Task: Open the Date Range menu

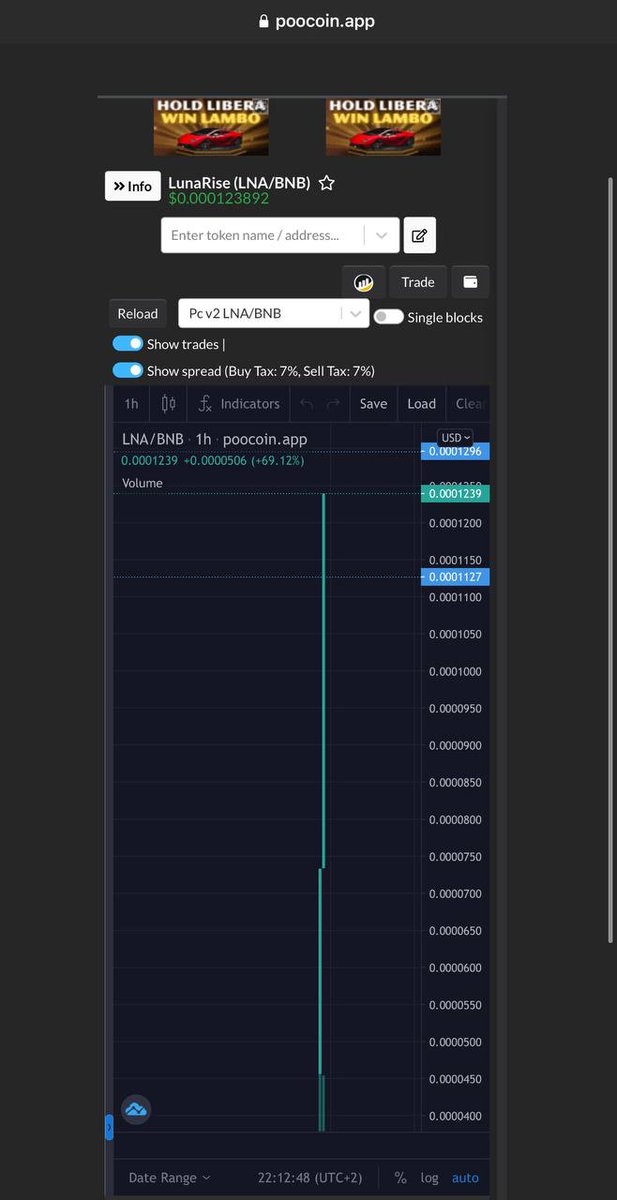Action: (170, 1178)
